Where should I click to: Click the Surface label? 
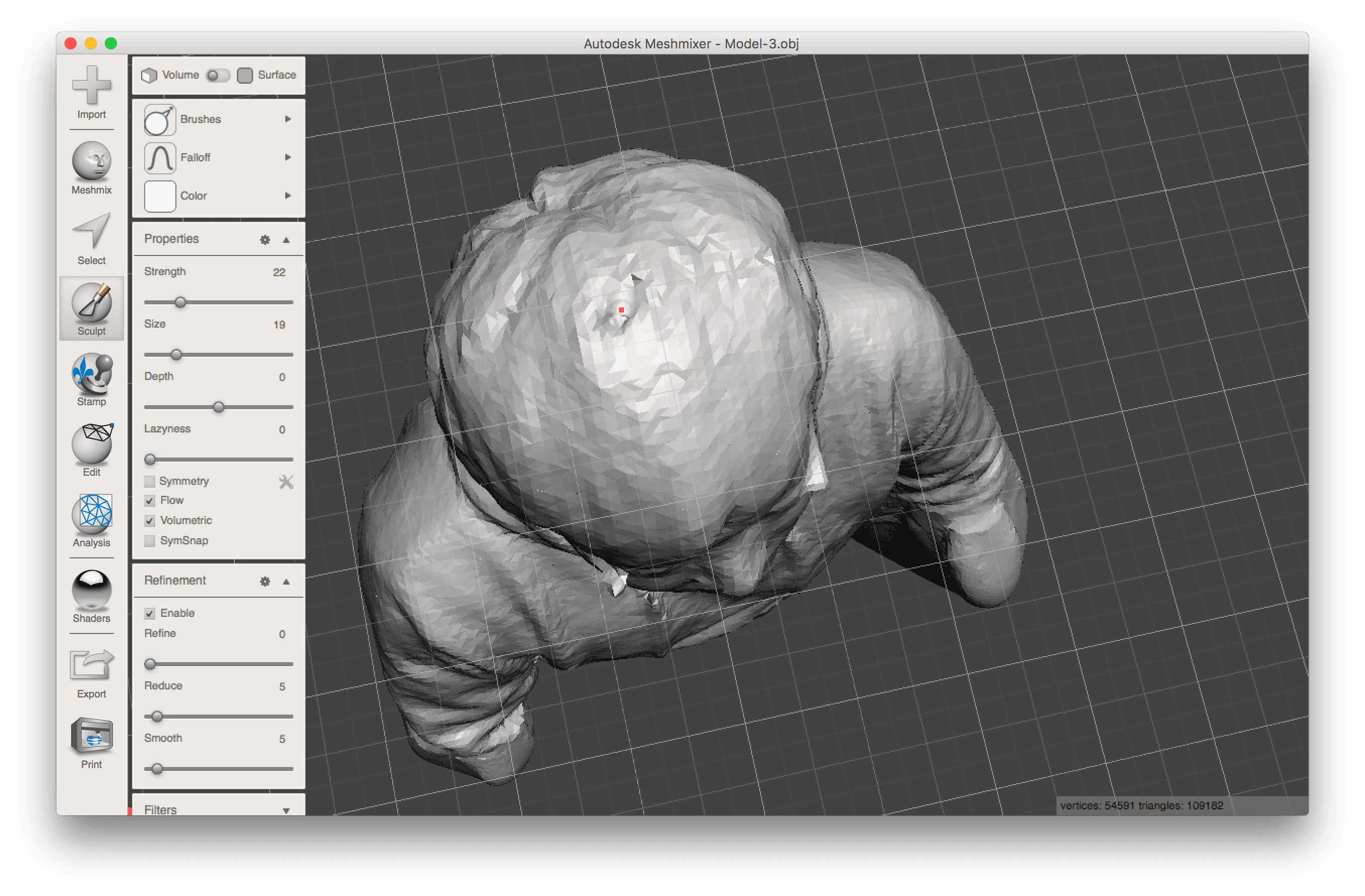[x=276, y=75]
